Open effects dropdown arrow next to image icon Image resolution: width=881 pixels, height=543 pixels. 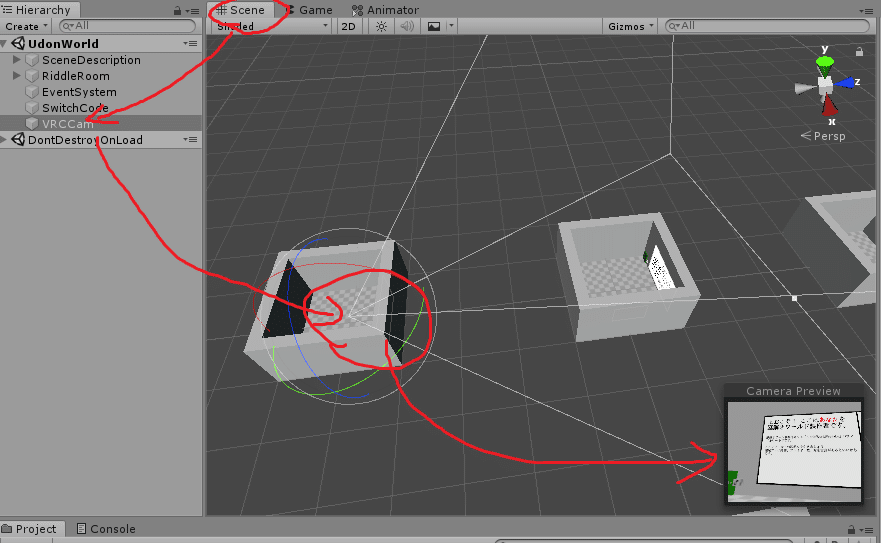click(x=451, y=26)
